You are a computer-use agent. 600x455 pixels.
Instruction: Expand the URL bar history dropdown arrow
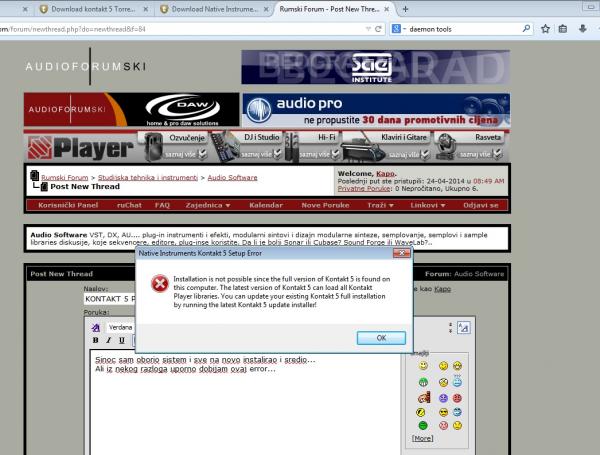coord(368,29)
